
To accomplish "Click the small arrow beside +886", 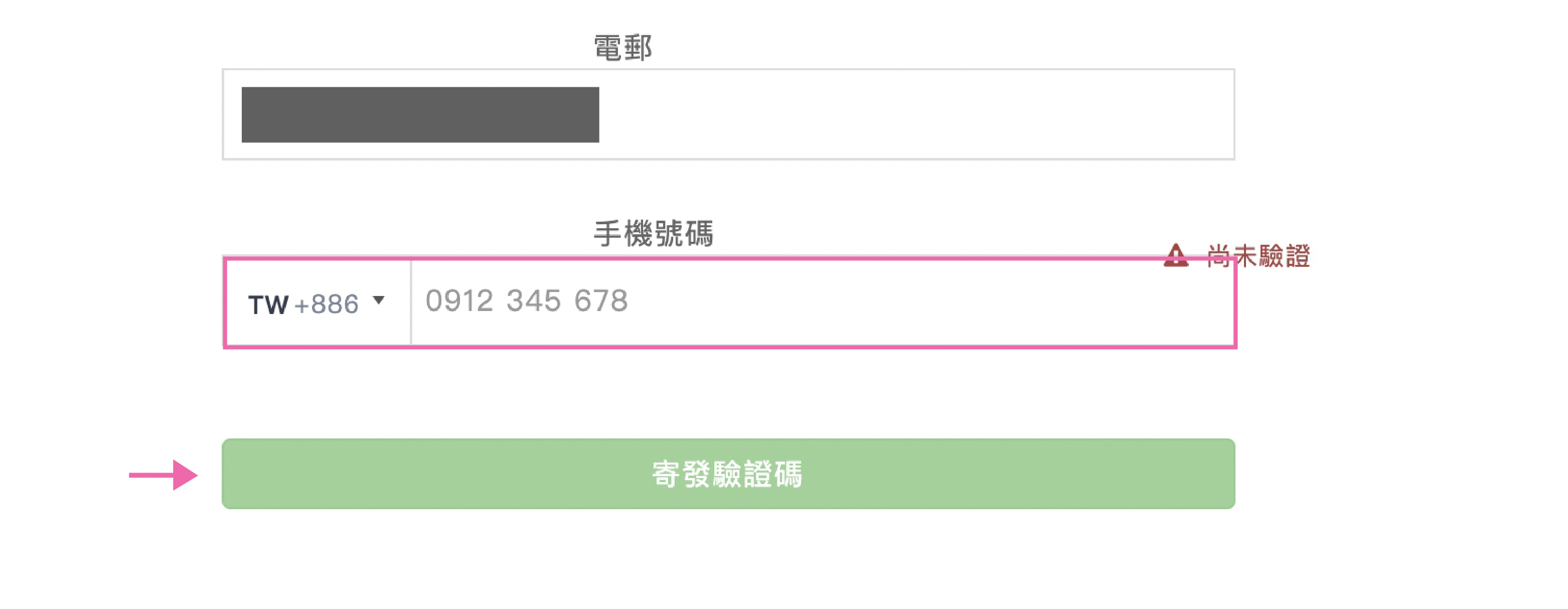I will pyautogui.click(x=379, y=300).
